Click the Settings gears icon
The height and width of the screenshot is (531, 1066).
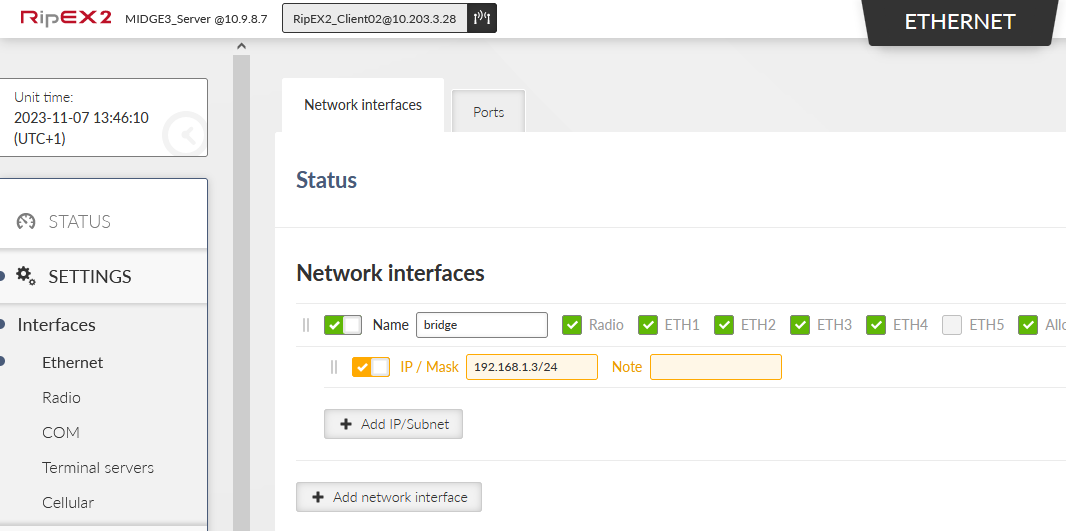point(26,276)
